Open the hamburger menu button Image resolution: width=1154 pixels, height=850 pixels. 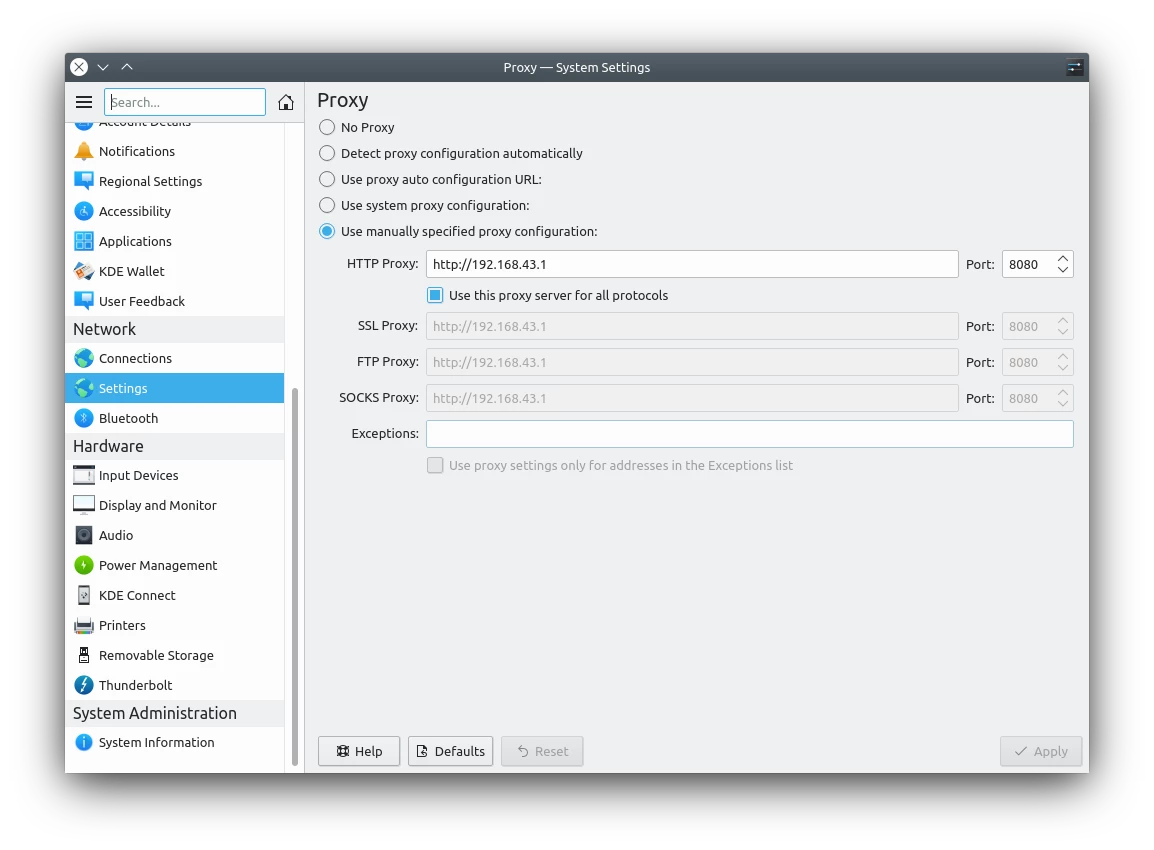pos(84,101)
